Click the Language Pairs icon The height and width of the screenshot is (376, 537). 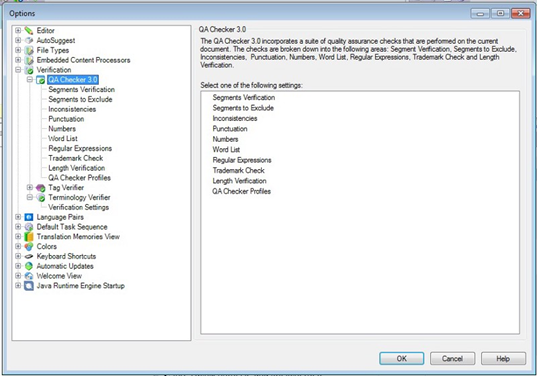click(x=29, y=217)
